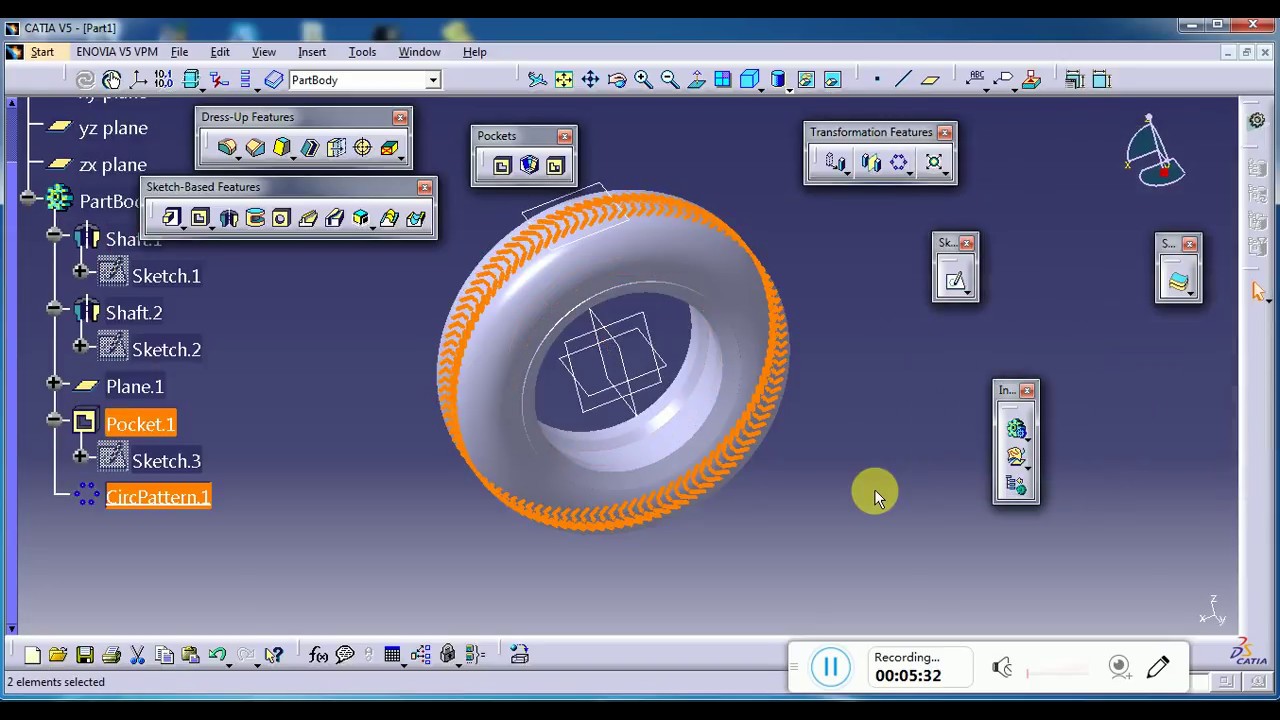Viewport: 1280px width, 720px height.
Task: Click the recorder pencil annotation icon
Action: point(1158,667)
